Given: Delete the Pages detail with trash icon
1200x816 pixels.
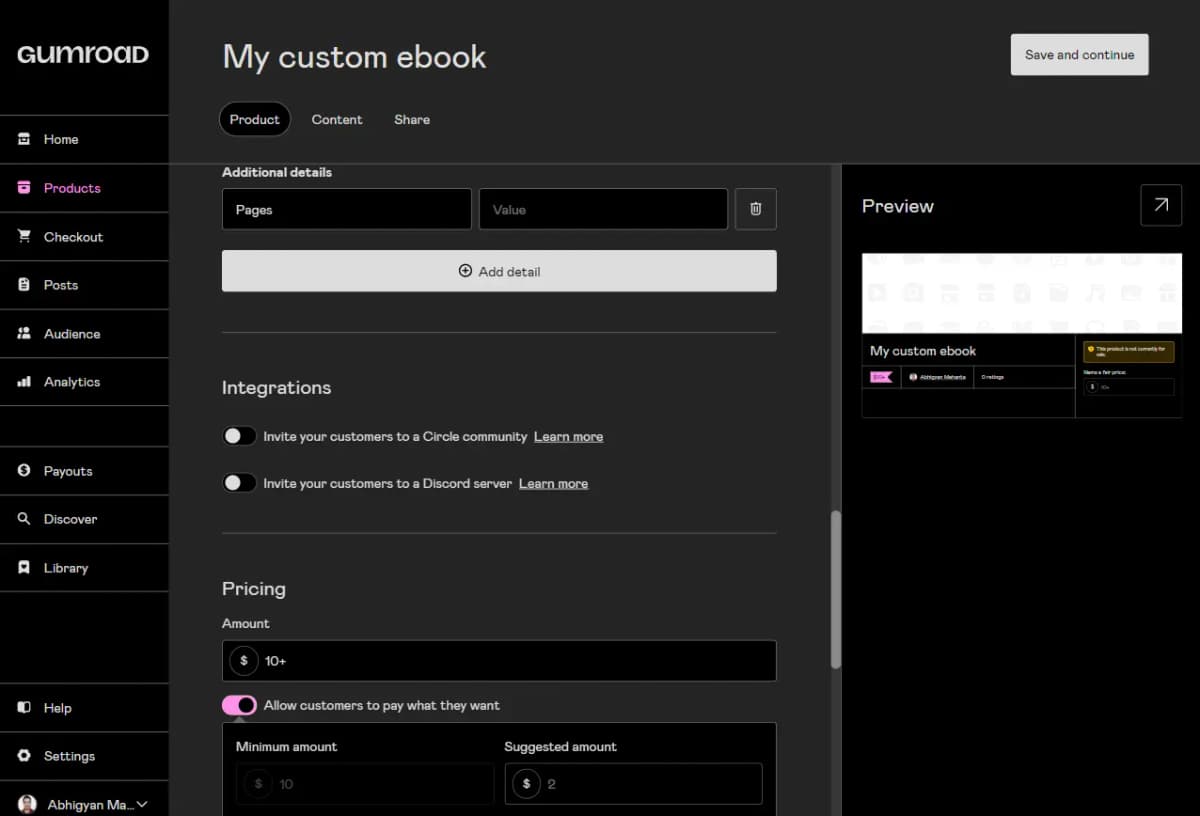Looking at the screenshot, I should 756,209.
